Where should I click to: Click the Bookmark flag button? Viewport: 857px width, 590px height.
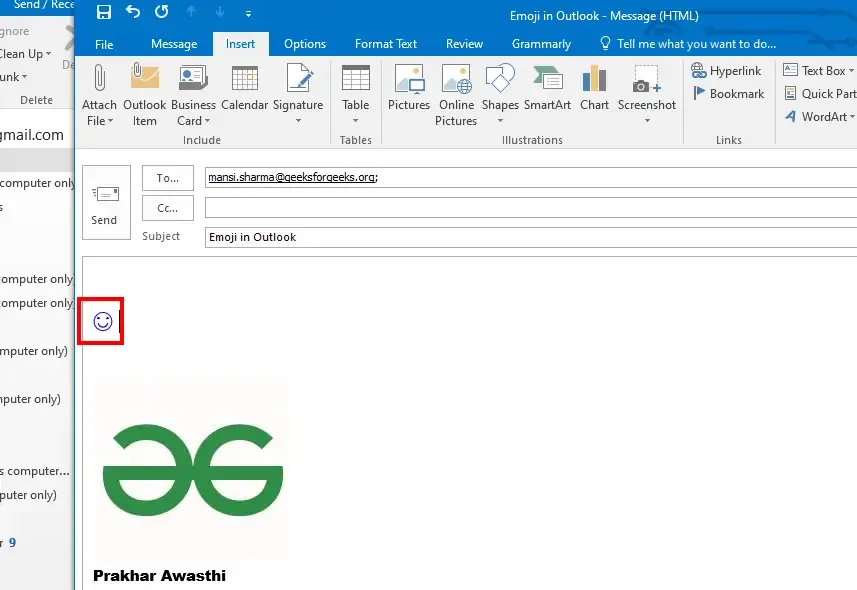point(729,94)
